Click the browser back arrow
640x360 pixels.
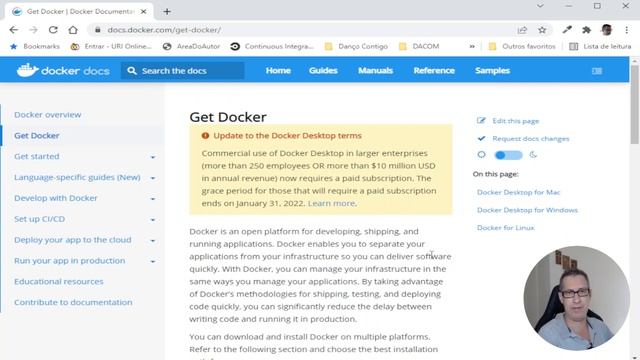(13, 30)
